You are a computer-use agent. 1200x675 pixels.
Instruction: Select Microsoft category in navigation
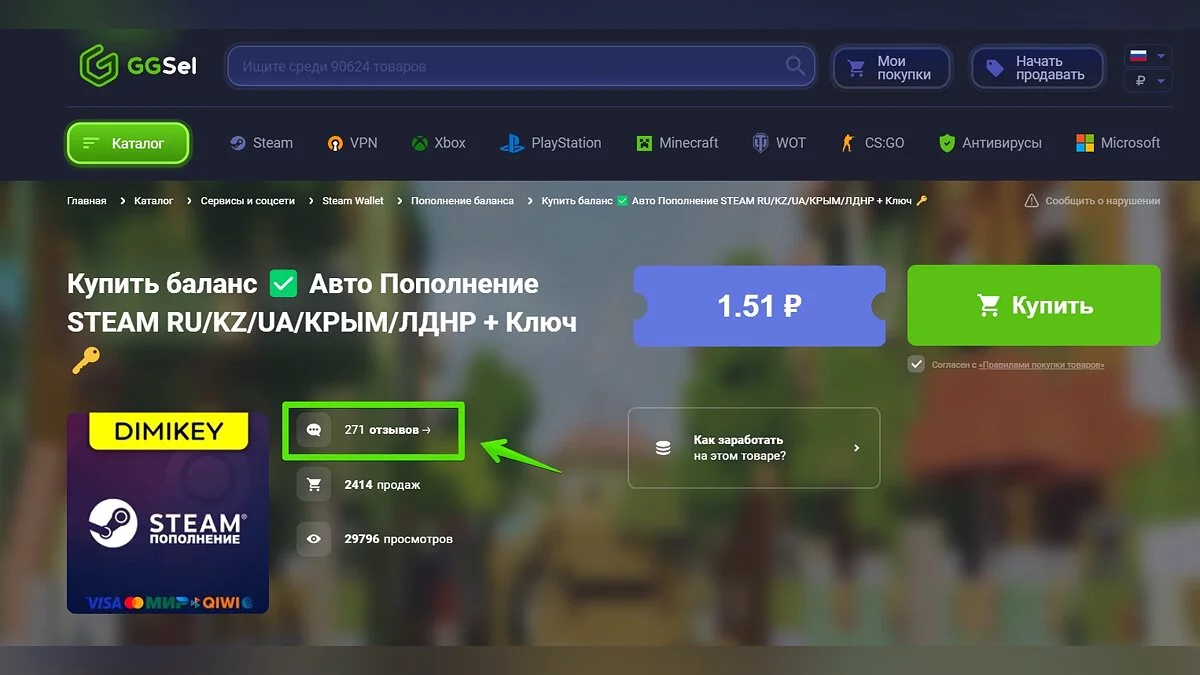(1117, 143)
